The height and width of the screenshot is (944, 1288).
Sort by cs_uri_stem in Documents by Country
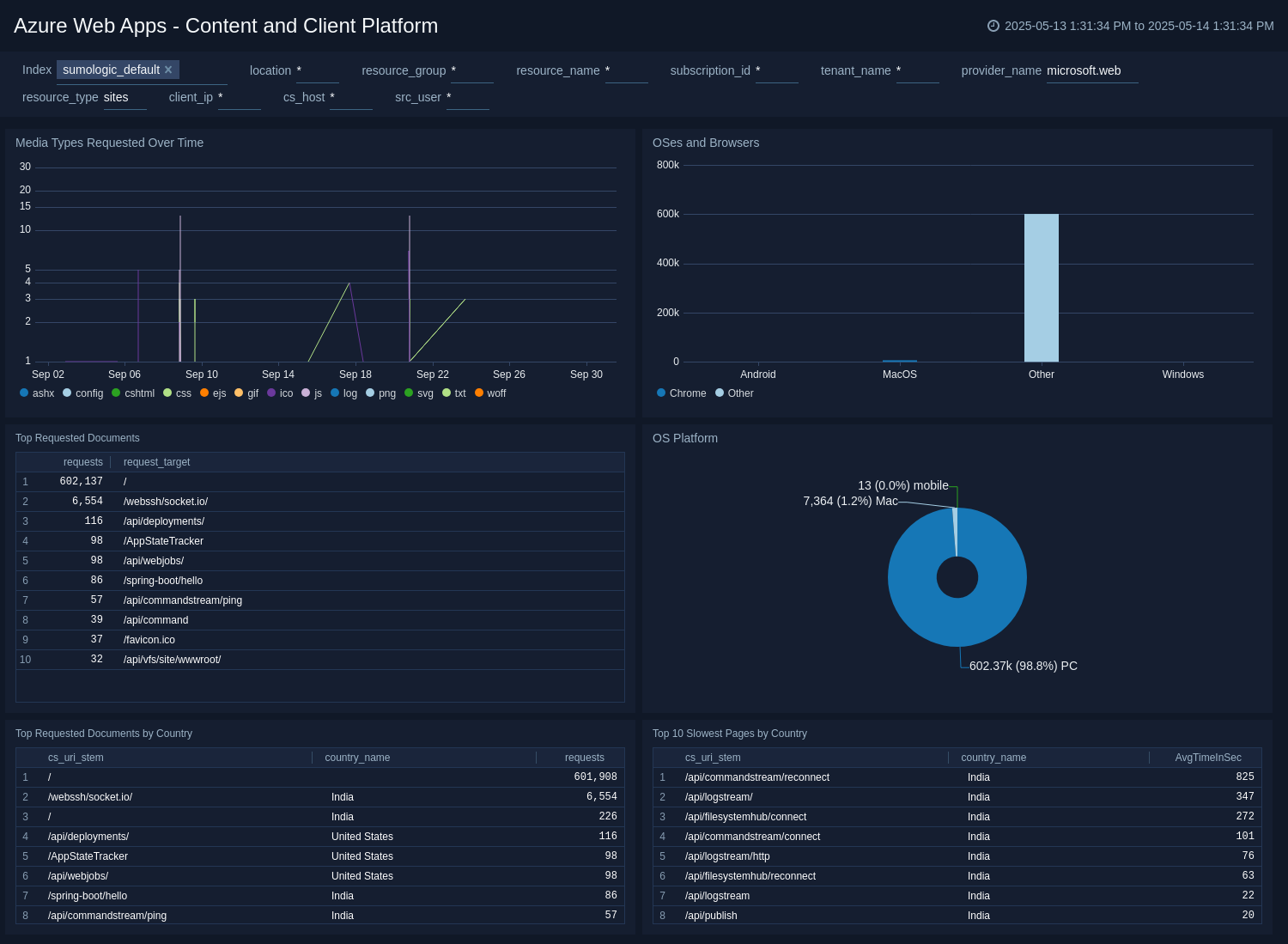(76, 758)
